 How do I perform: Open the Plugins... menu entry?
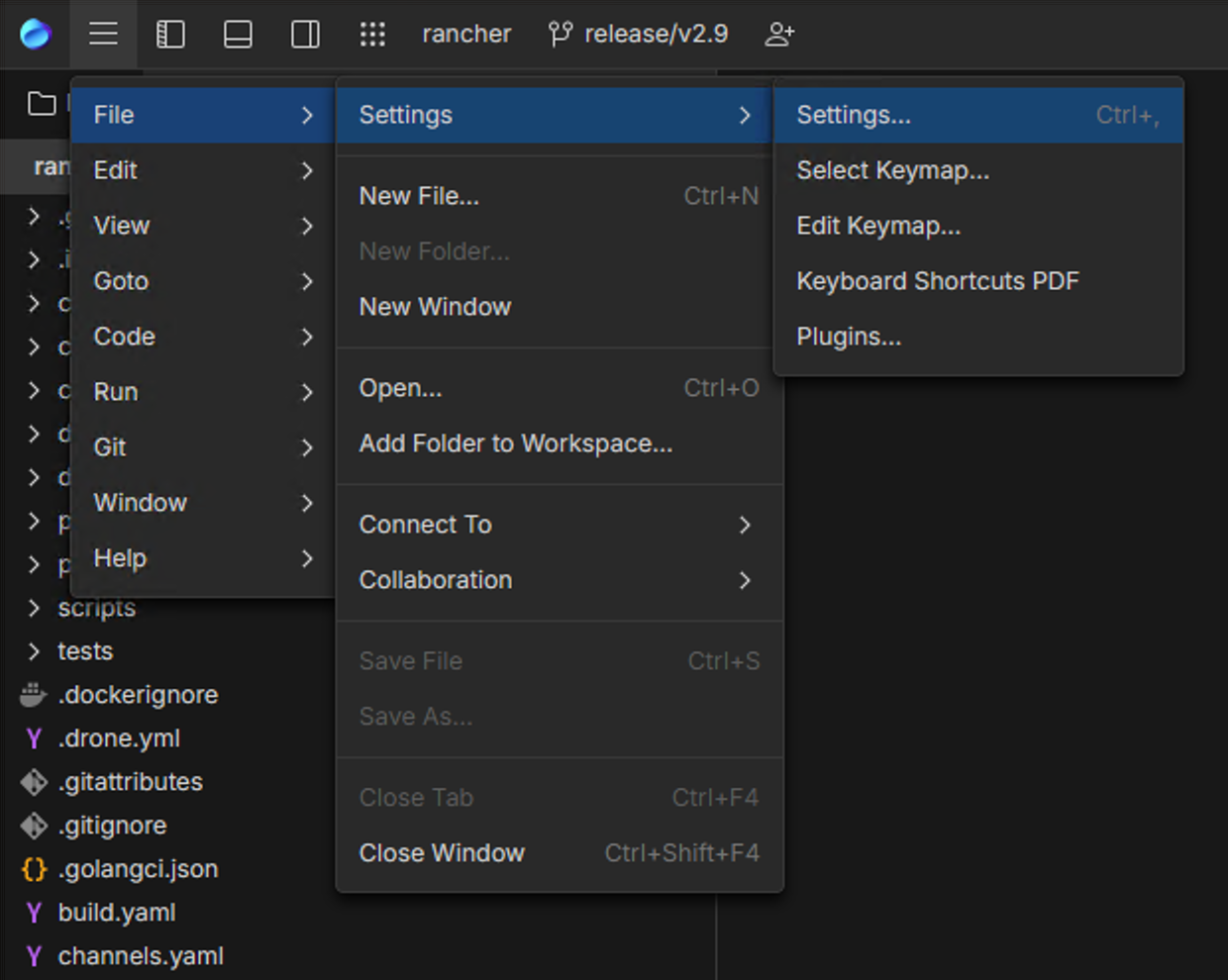(848, 336)
